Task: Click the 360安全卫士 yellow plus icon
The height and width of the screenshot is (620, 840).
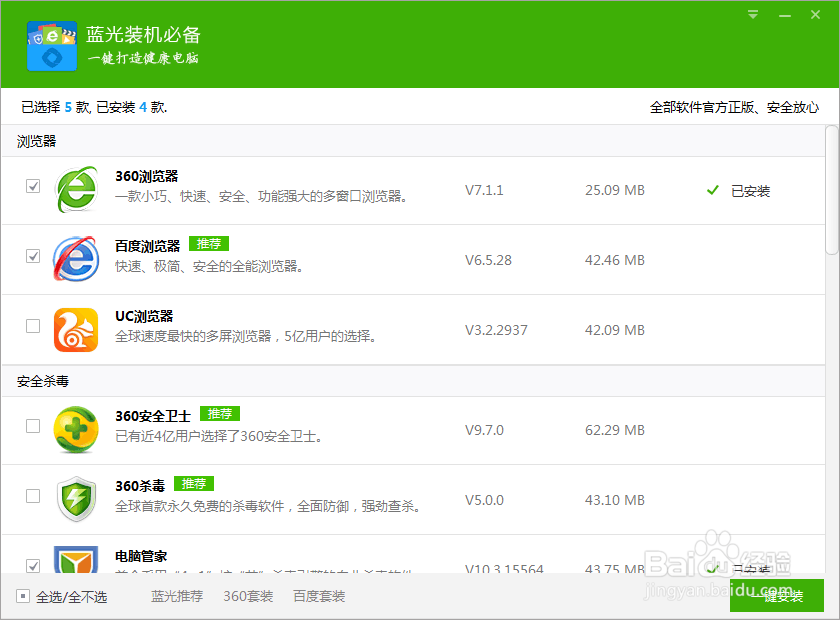Action: (x=76, y=430)
